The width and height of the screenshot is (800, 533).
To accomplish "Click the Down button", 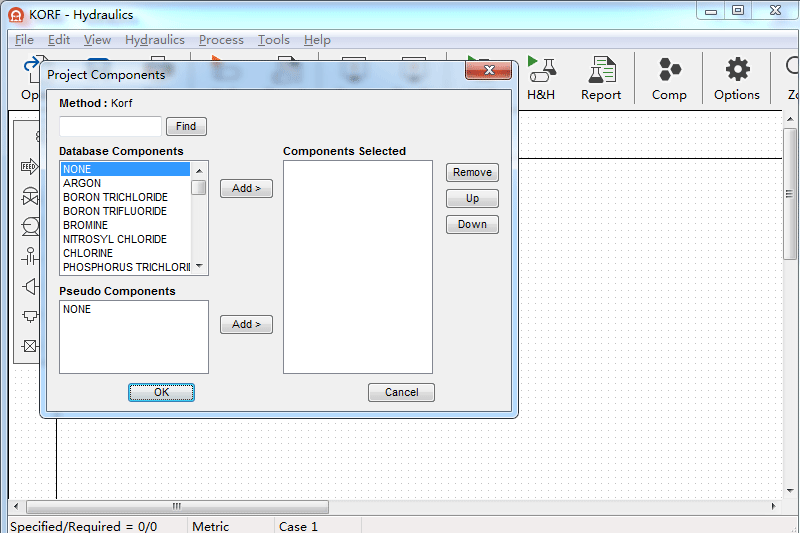I will pyautogui.click(x=472, y=224).
